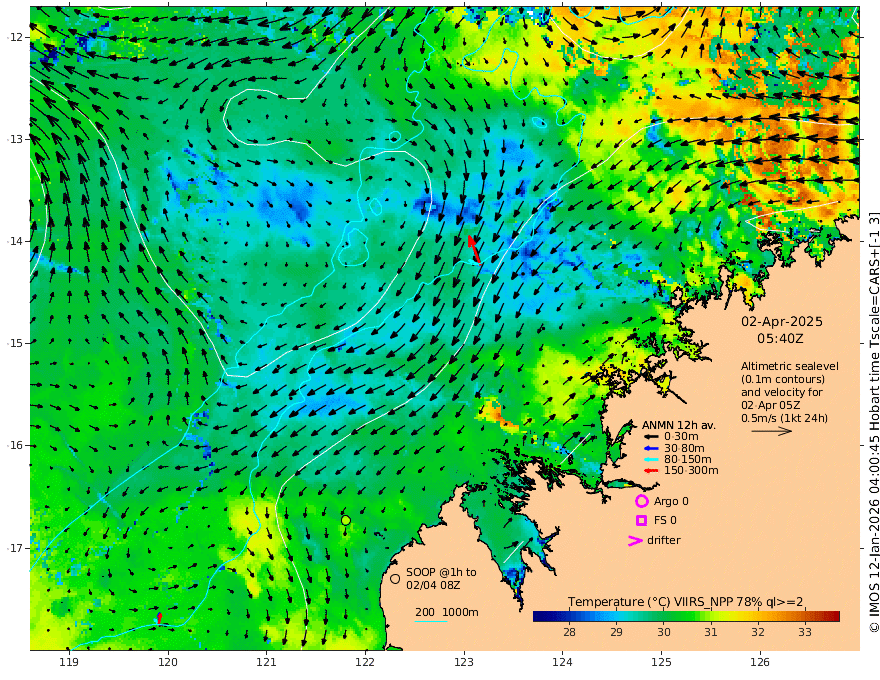Click the latitude axis label -12

coord(13,37)
